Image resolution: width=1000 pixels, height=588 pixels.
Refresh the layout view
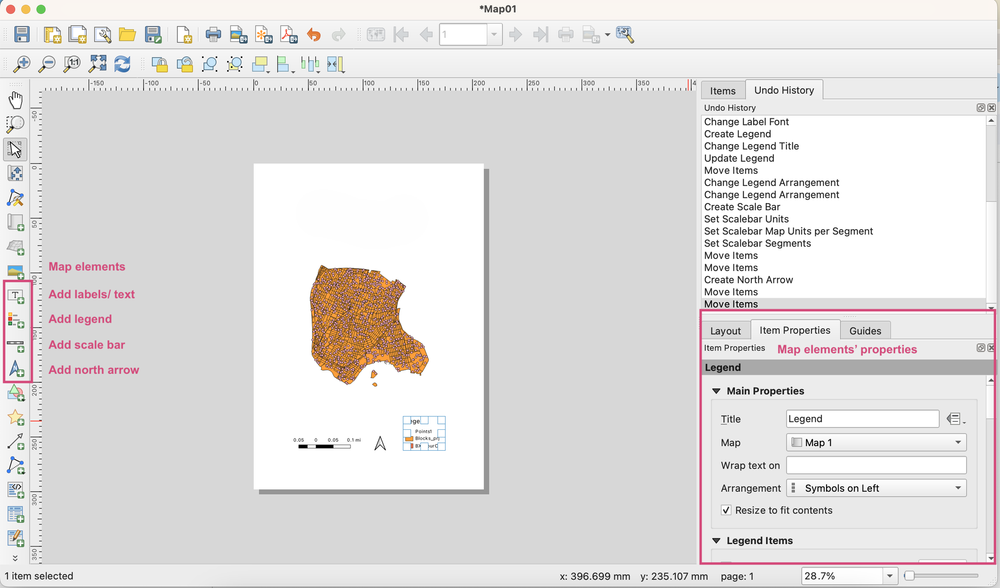tap(122, 64)
